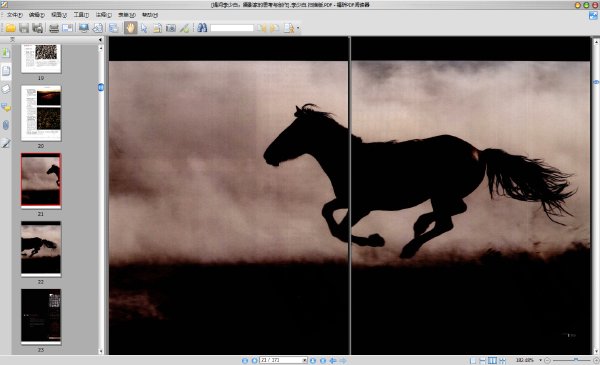This screenshot has width=600, height=365.
Task: Click find next icon beside search box
Action: coord(275,28)
